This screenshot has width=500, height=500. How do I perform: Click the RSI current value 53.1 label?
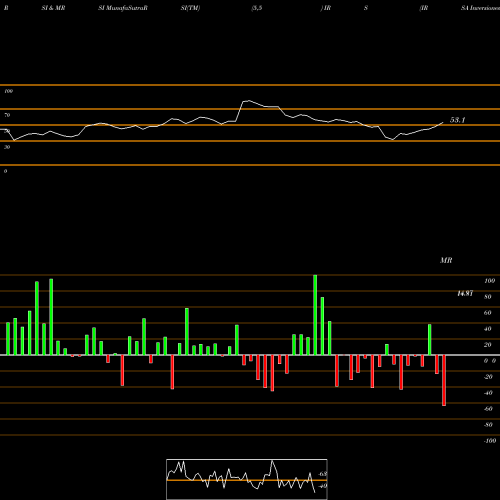pos(457,120)
